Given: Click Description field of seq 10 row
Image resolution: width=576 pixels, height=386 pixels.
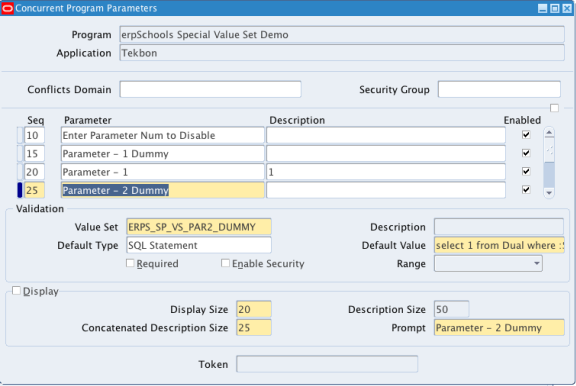Looking at the screenshot, I should pos(386,135).
